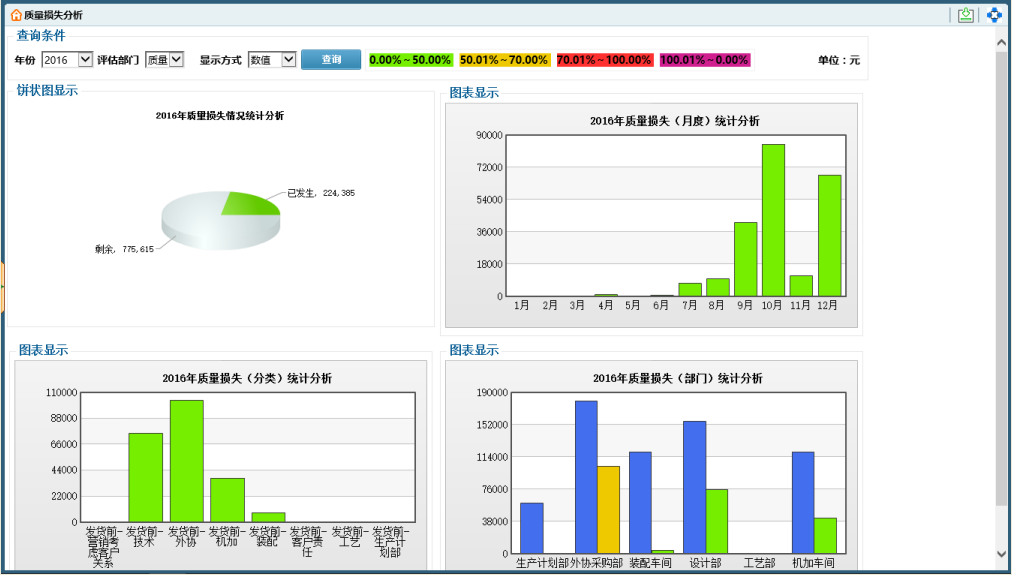1012x575 pixels.
Task: Open the 年份 year dropdown
Action: [84, 60]
